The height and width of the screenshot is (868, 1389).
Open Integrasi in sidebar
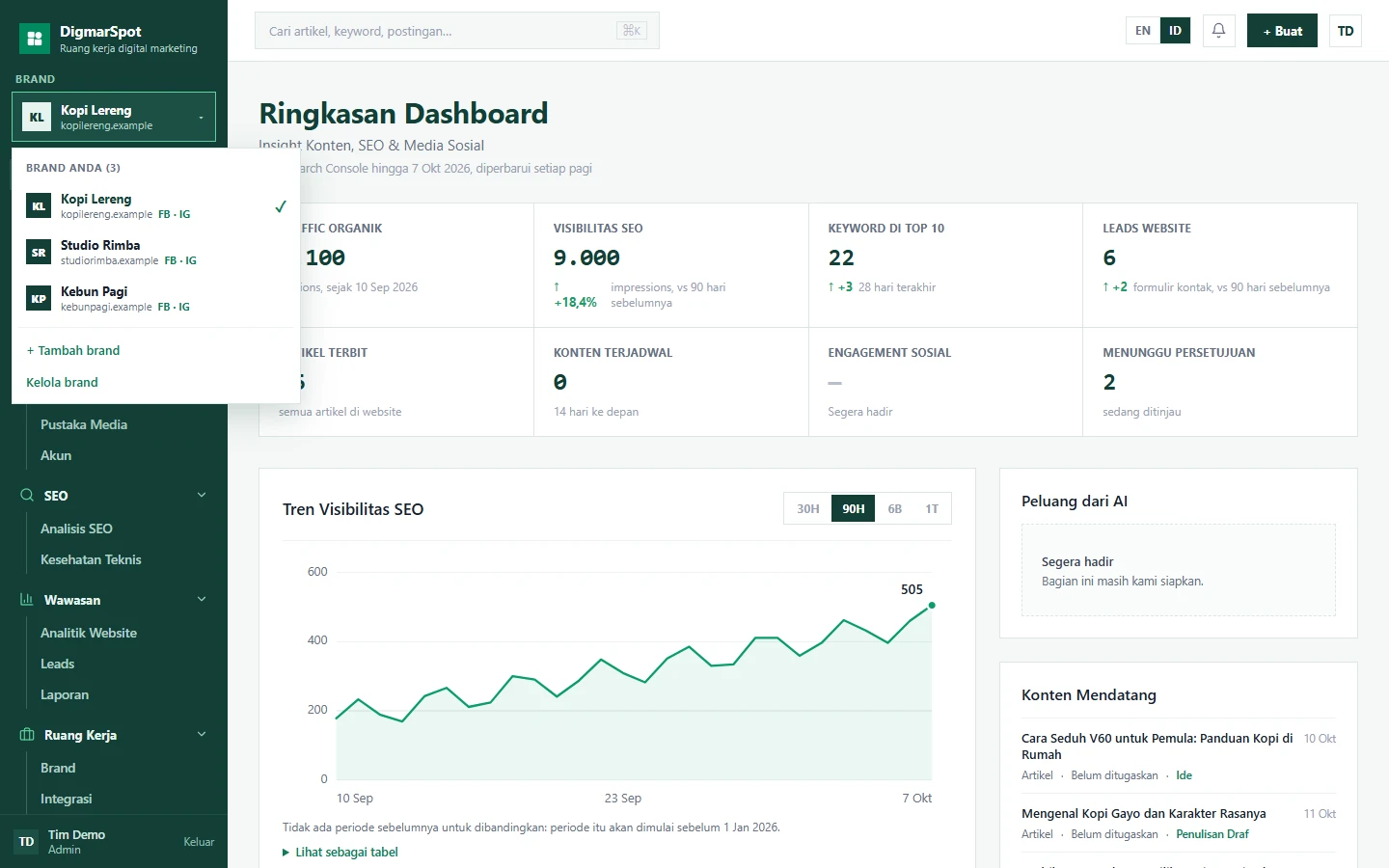67,799
